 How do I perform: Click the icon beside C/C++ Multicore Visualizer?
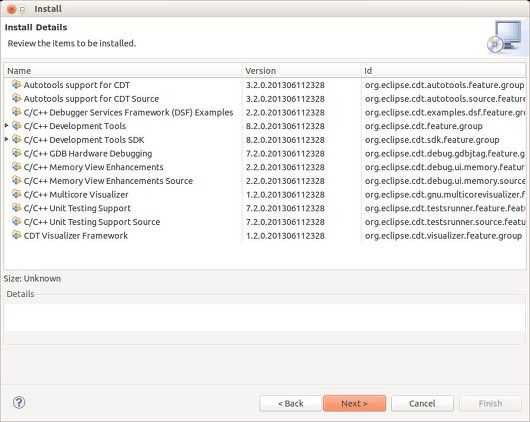(x=16, y=194)
